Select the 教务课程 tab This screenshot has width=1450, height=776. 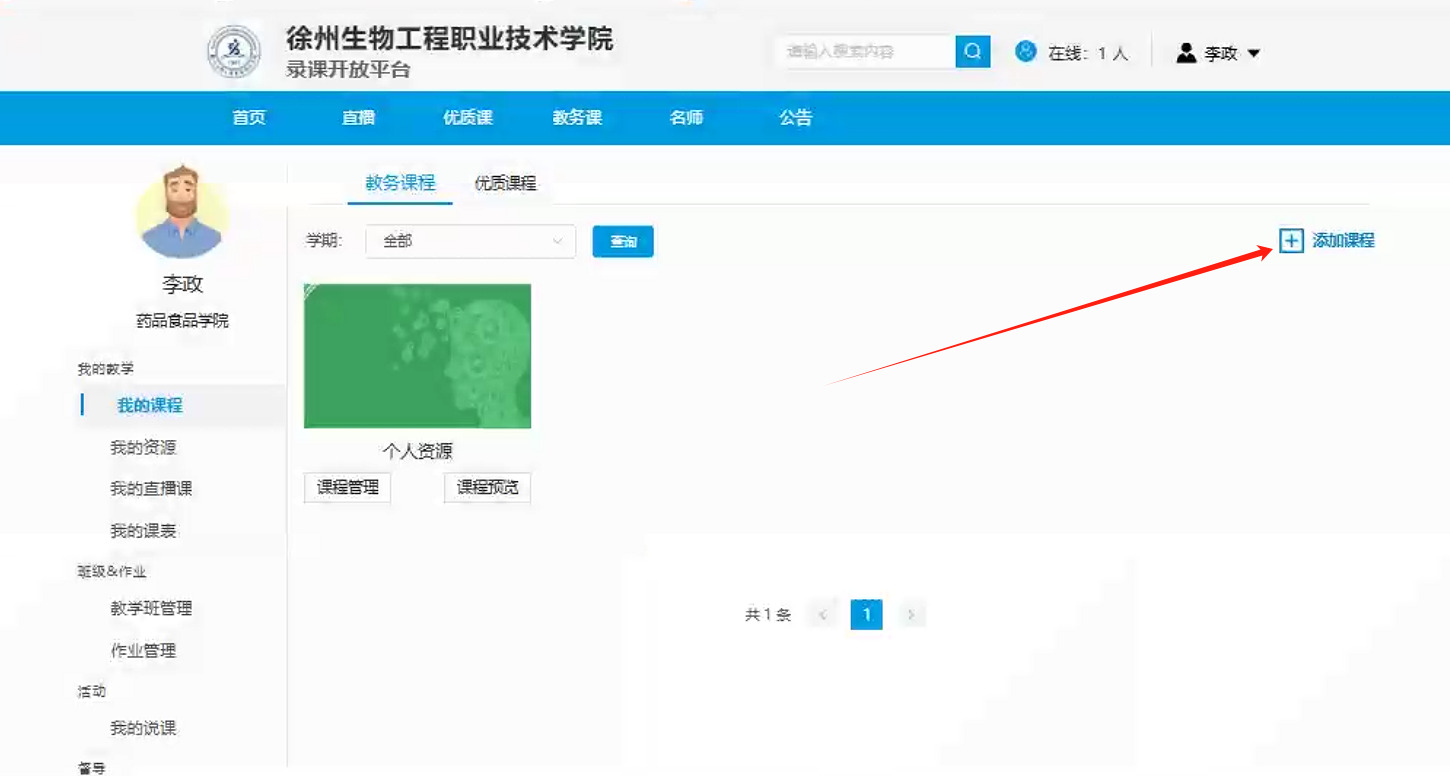point(400,183)
